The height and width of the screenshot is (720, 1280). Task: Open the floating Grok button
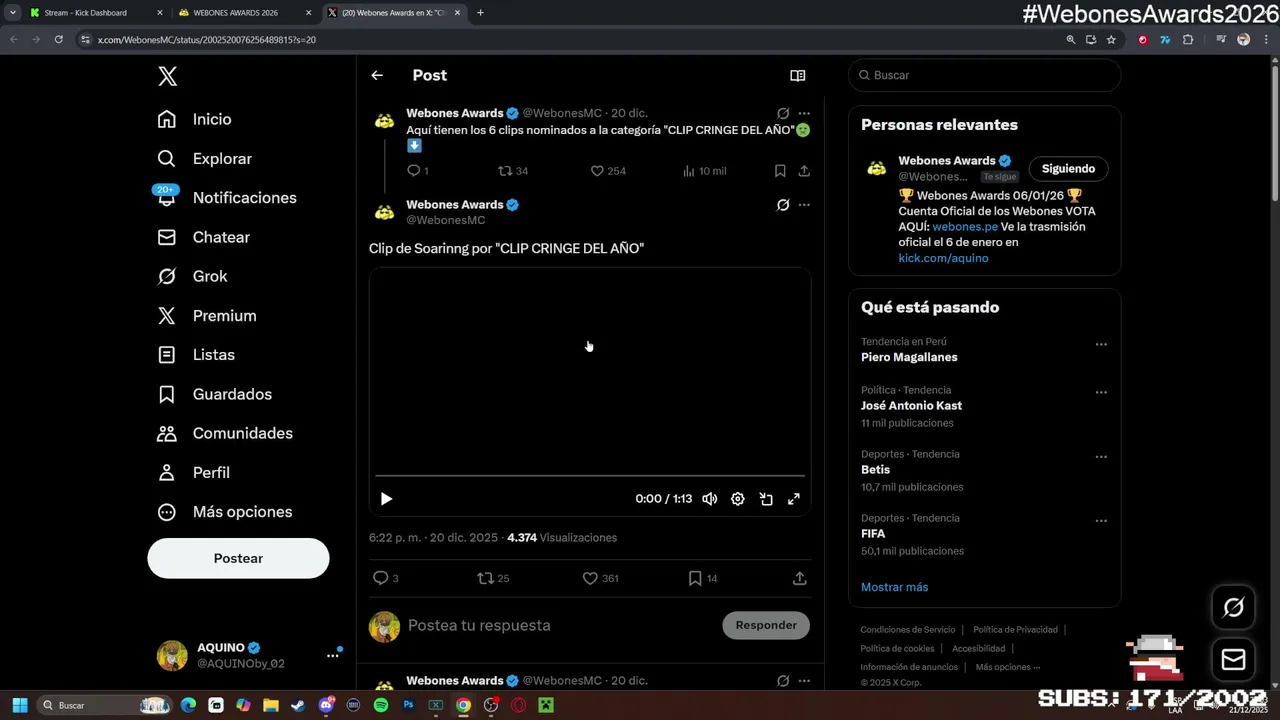coord(1233,607)
